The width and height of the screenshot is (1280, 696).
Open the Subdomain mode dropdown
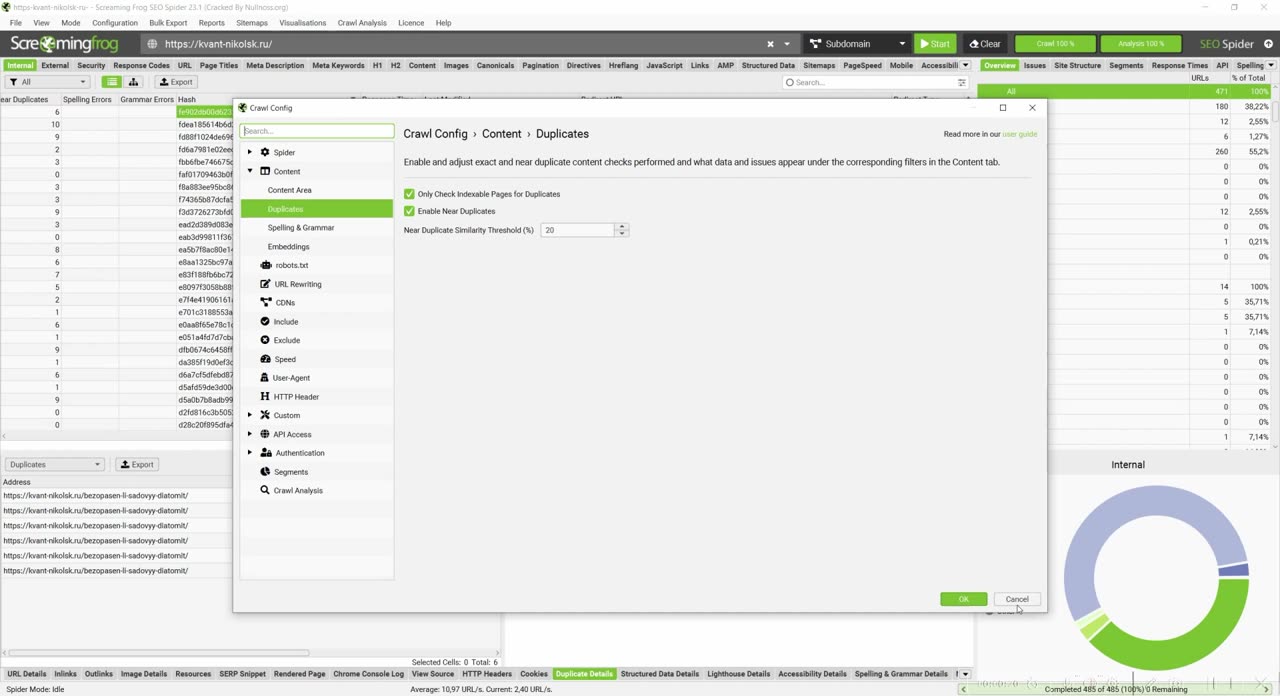pos(857,44)
